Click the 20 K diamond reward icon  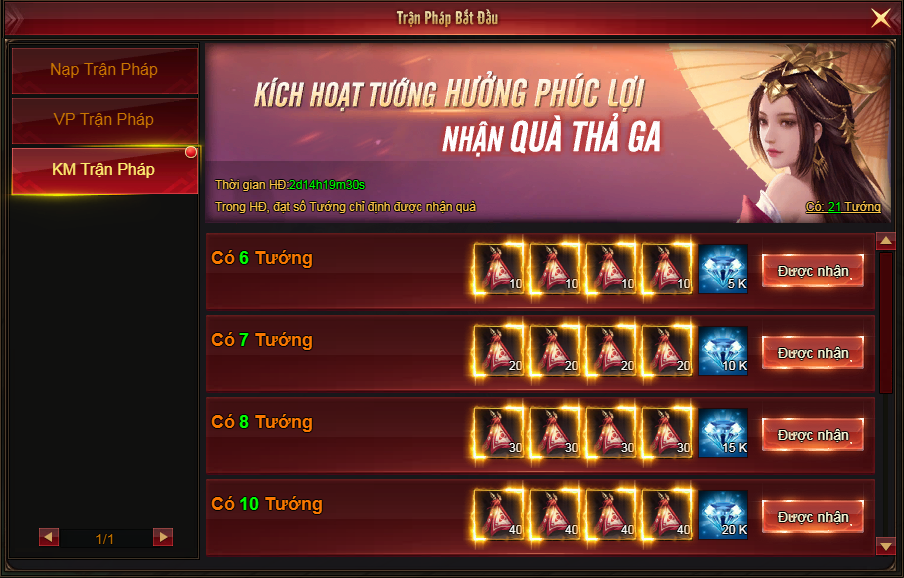[723, 515]
